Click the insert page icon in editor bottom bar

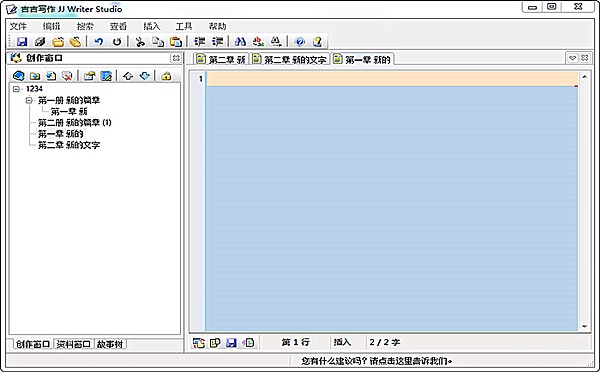tap(248, 343)
